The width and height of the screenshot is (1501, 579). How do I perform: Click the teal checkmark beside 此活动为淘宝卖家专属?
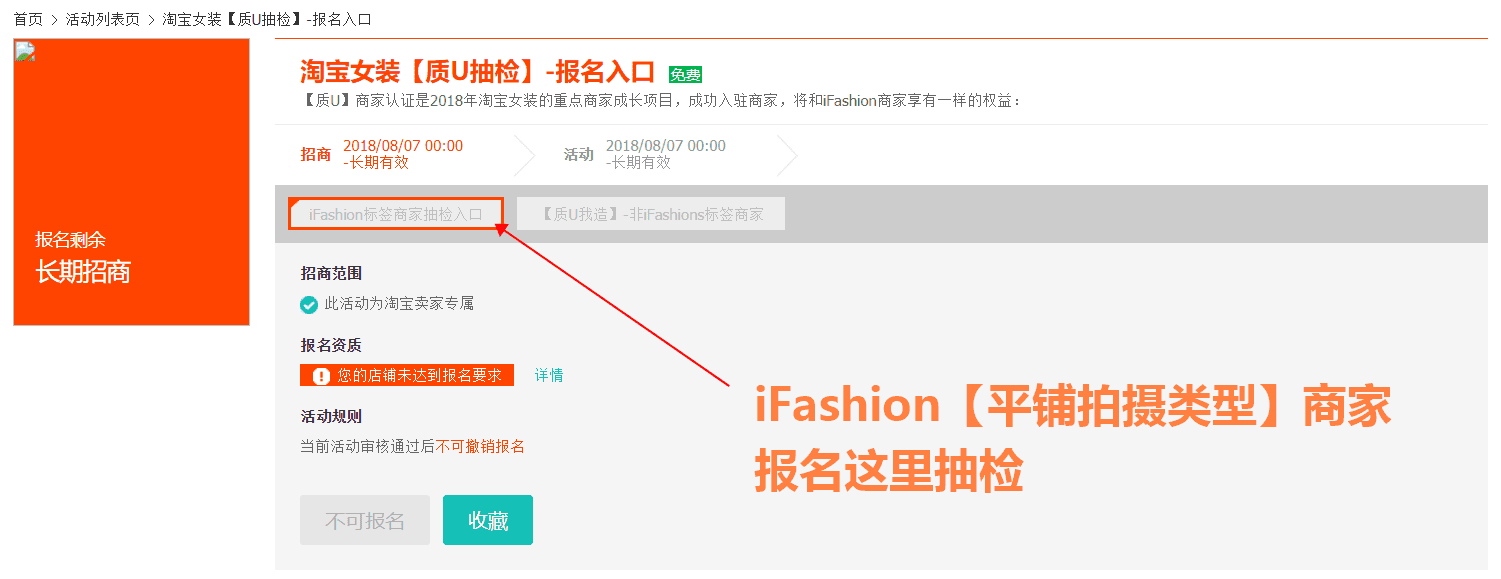[x=309, y=305]
